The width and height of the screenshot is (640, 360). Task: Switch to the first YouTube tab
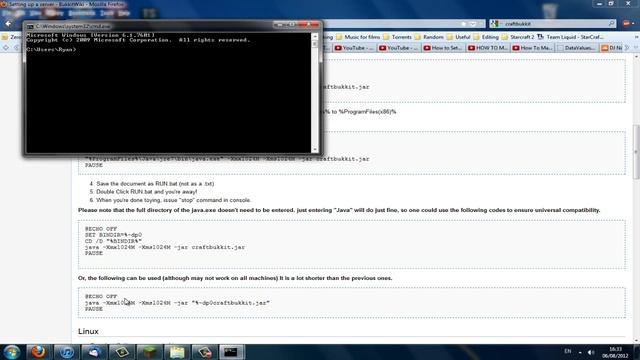(x=354, y=48)
